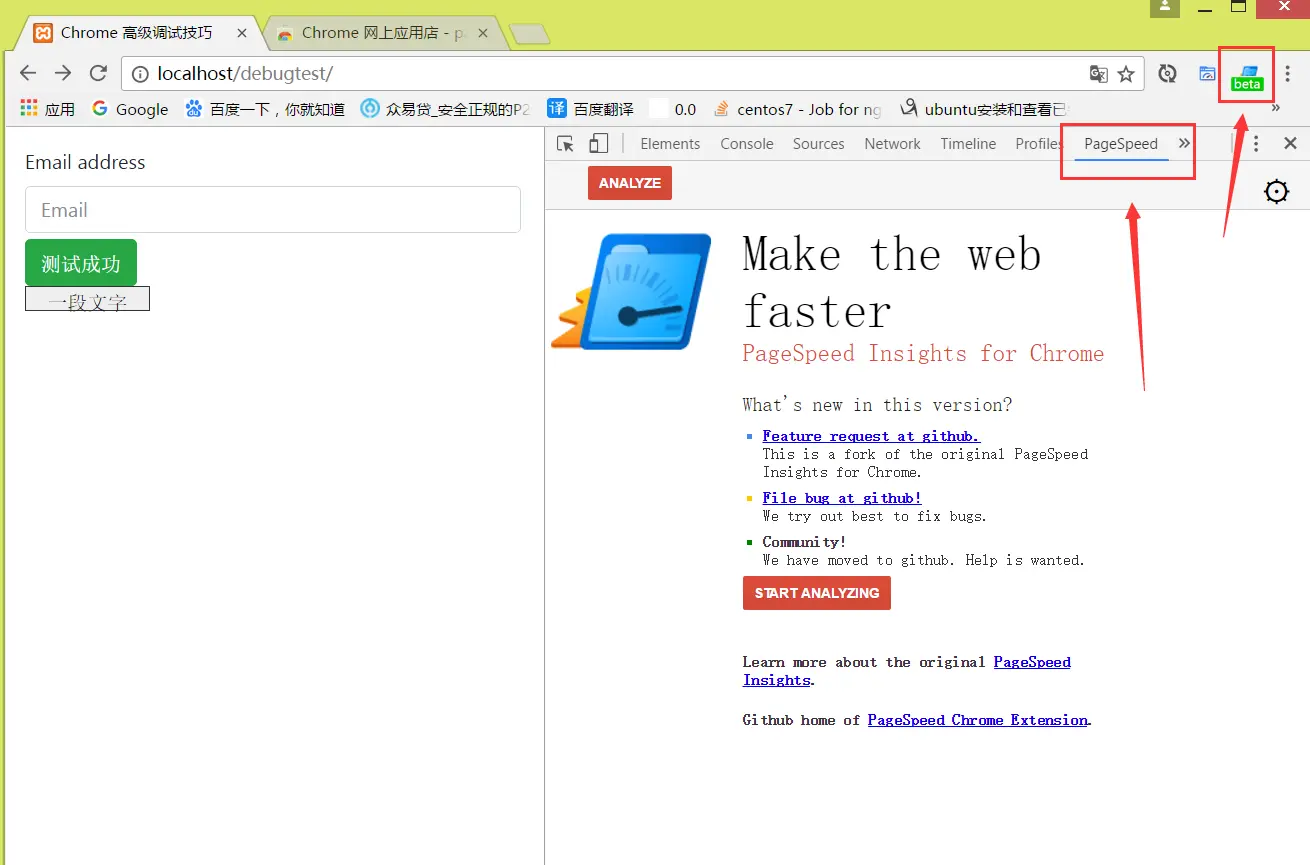Click the 'Email address' label
This screenshot has width=1310, height=865.
pos(85,162)
